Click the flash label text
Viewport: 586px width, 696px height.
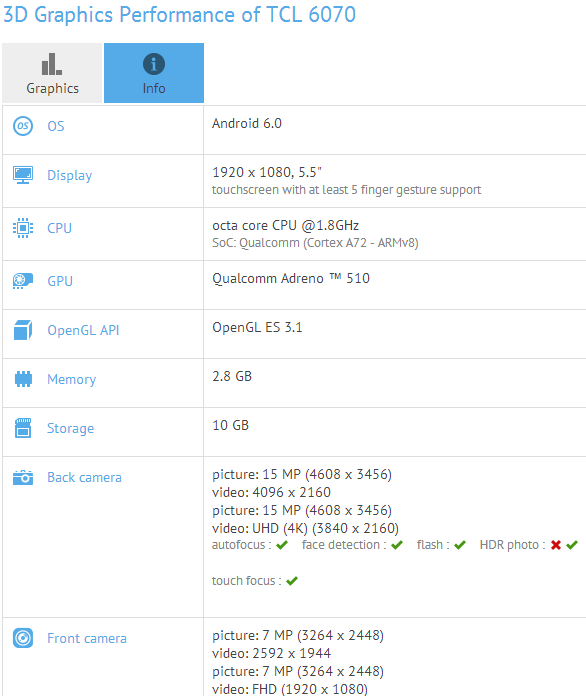(433, 545)
